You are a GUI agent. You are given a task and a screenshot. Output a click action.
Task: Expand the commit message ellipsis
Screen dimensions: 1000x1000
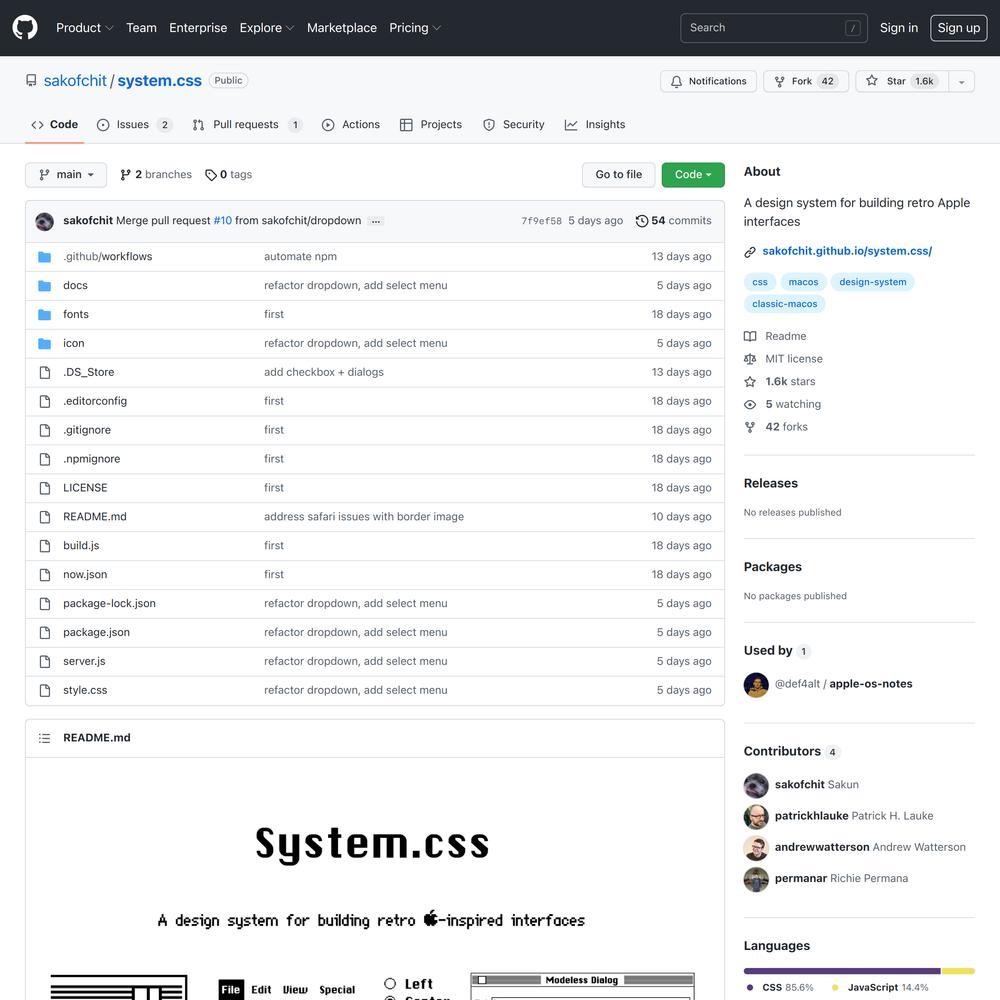click(x=376, y=221)
